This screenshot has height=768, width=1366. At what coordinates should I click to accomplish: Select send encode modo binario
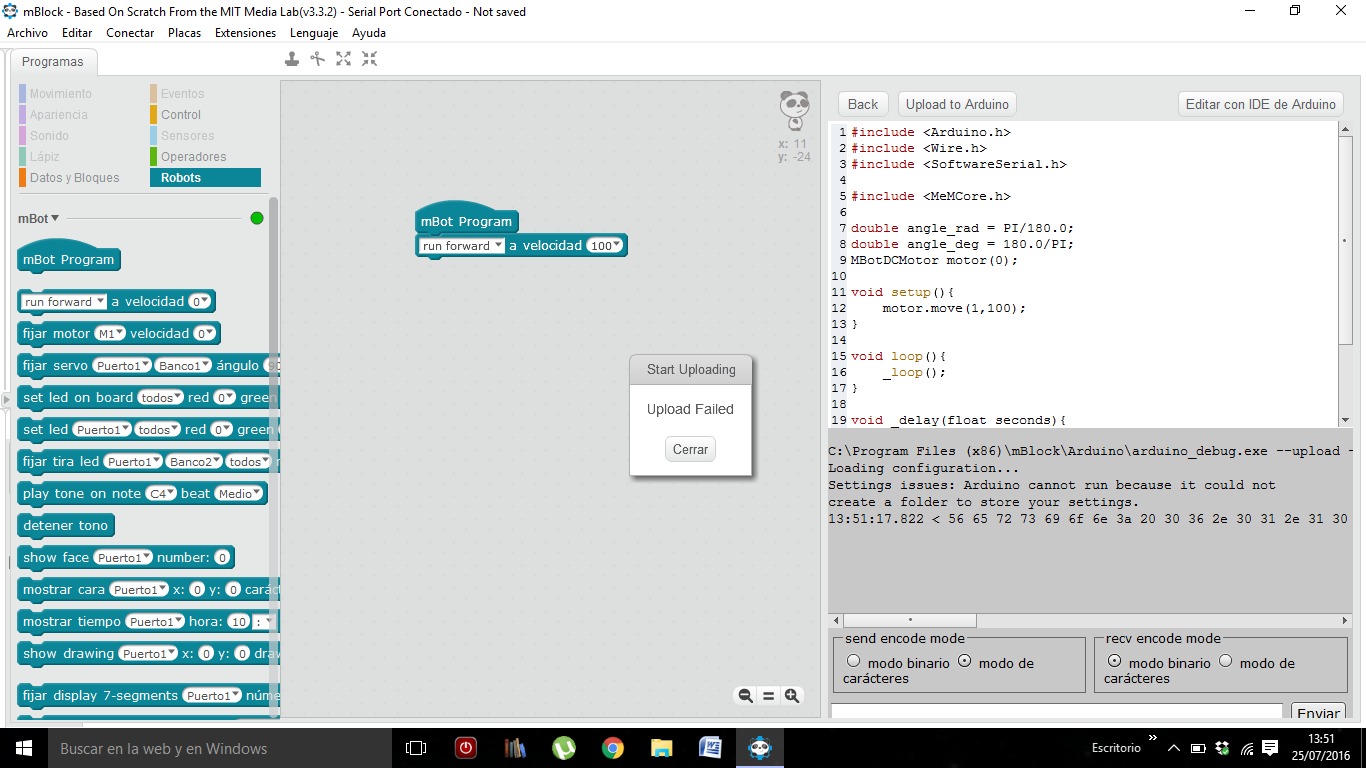coord(853,661)
